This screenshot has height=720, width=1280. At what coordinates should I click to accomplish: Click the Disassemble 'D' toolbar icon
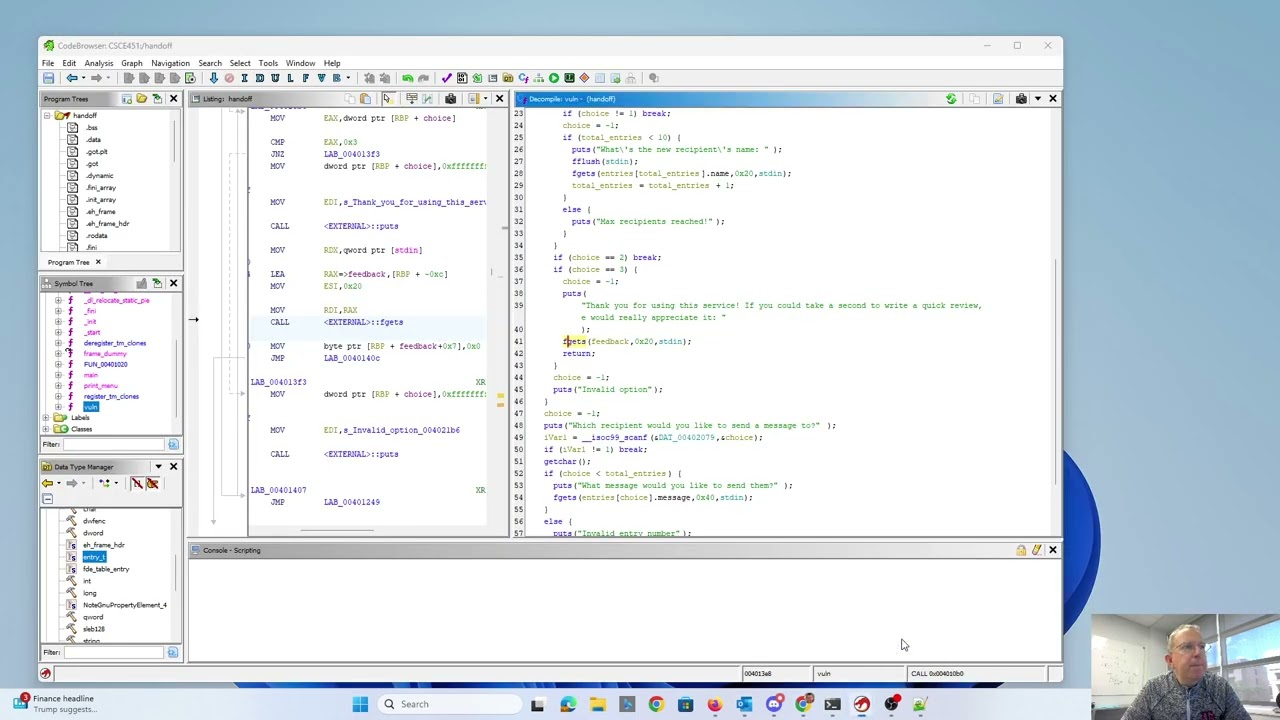(260, 78)
